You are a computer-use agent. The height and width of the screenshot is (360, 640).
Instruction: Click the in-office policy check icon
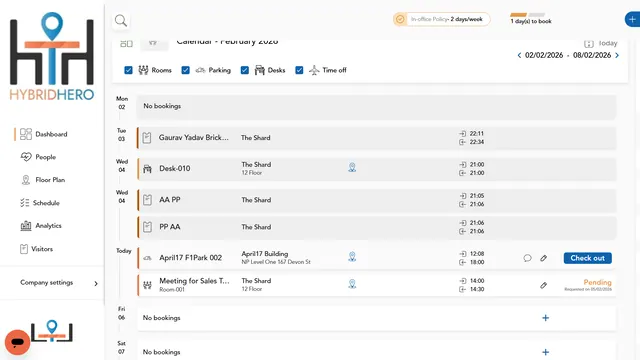point(400,19)
